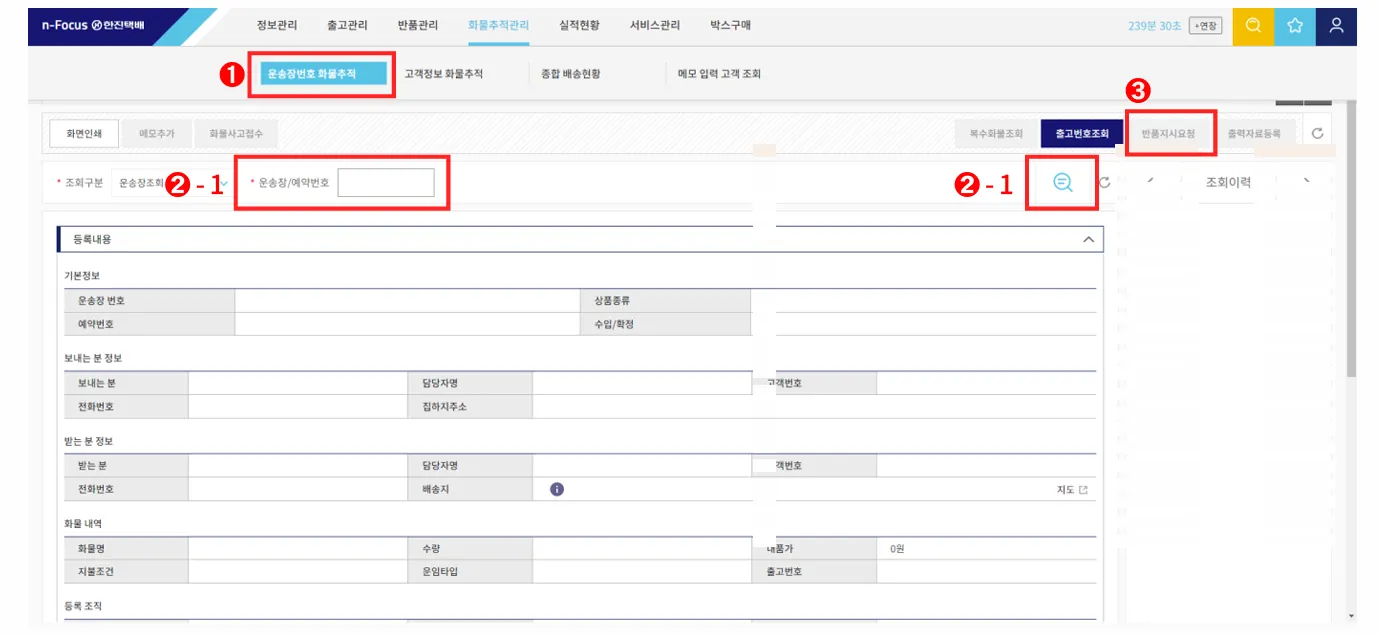This screenshot has width=1381, height=636.
Task: Switch to 고객정보 화물추적 tab
Action: point(443,74)
